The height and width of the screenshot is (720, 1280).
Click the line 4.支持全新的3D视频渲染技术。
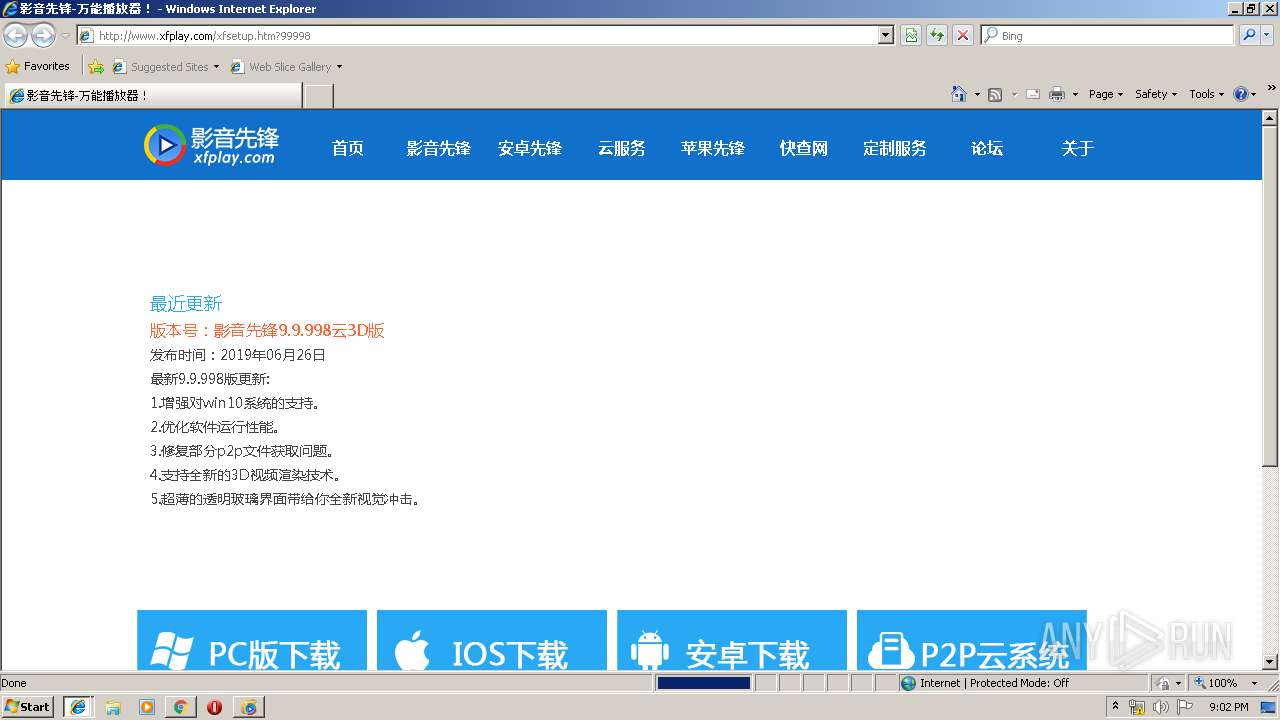(246, 475)
